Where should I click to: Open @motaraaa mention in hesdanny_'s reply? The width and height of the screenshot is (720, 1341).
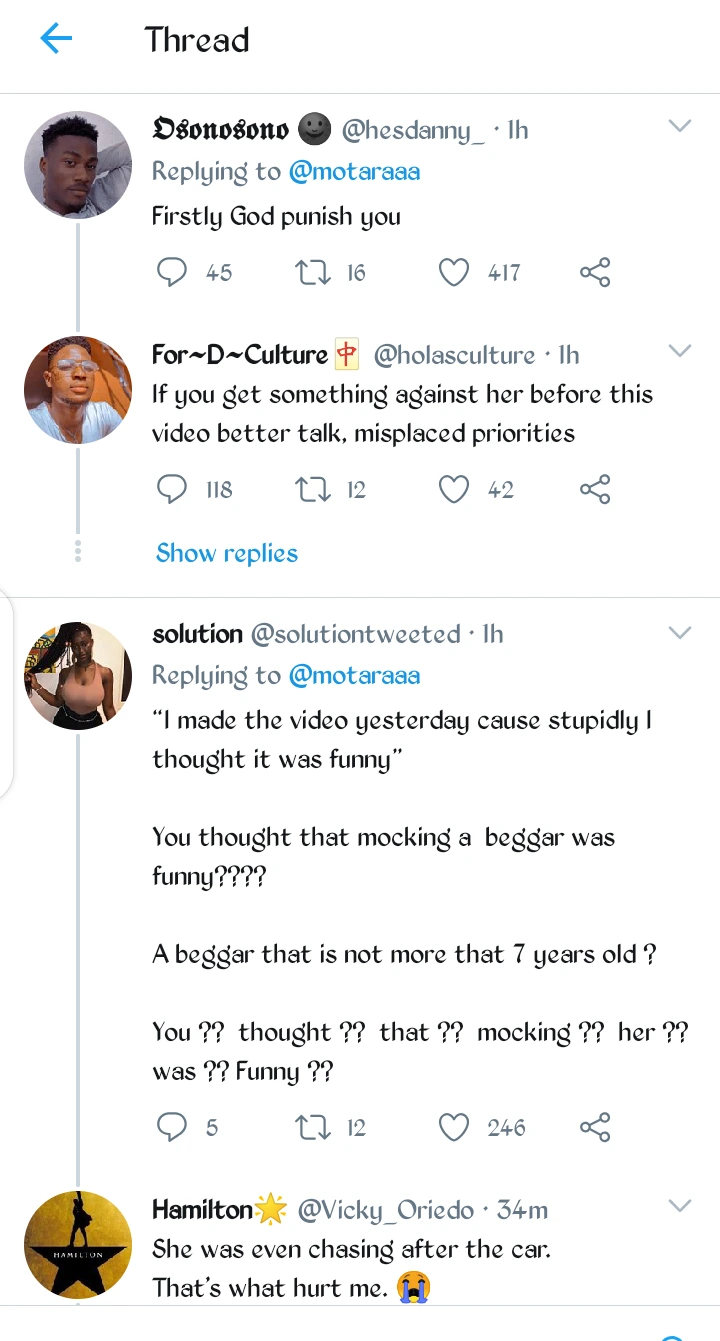(354, 172)
